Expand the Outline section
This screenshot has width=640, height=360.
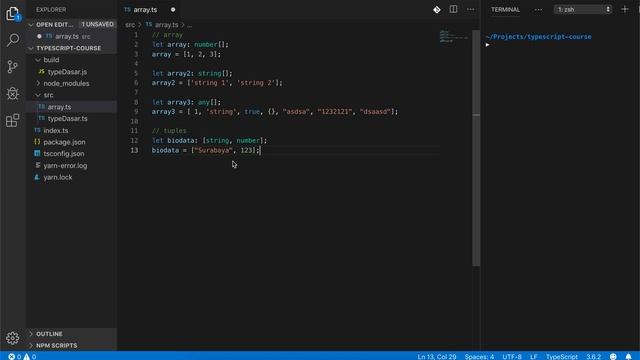coord(71,334)
